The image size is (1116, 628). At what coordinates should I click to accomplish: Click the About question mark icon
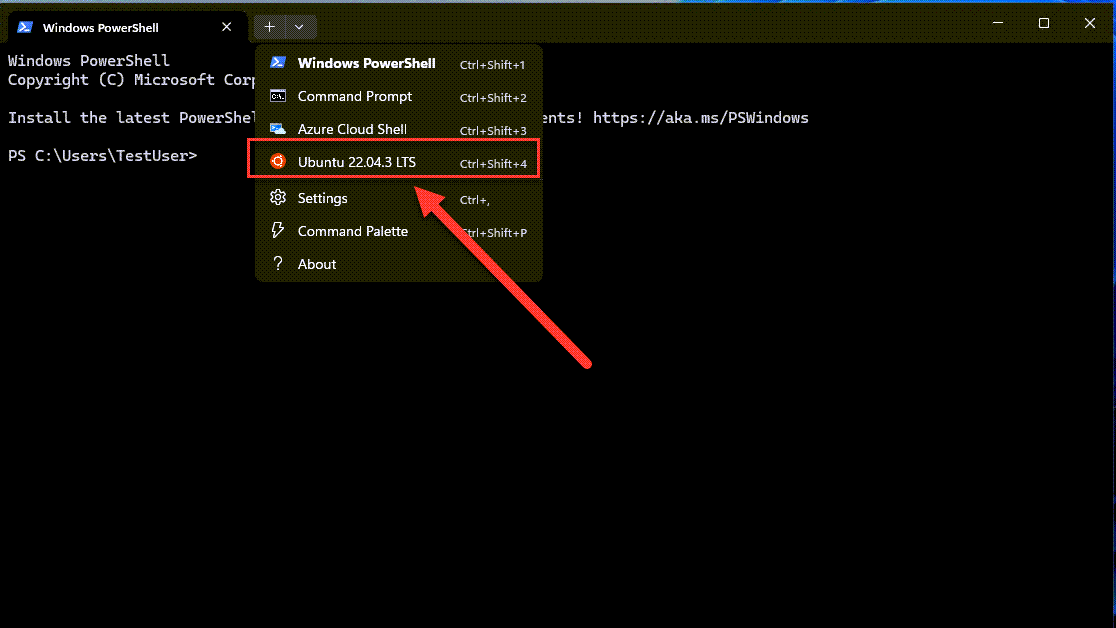(278, 263)
